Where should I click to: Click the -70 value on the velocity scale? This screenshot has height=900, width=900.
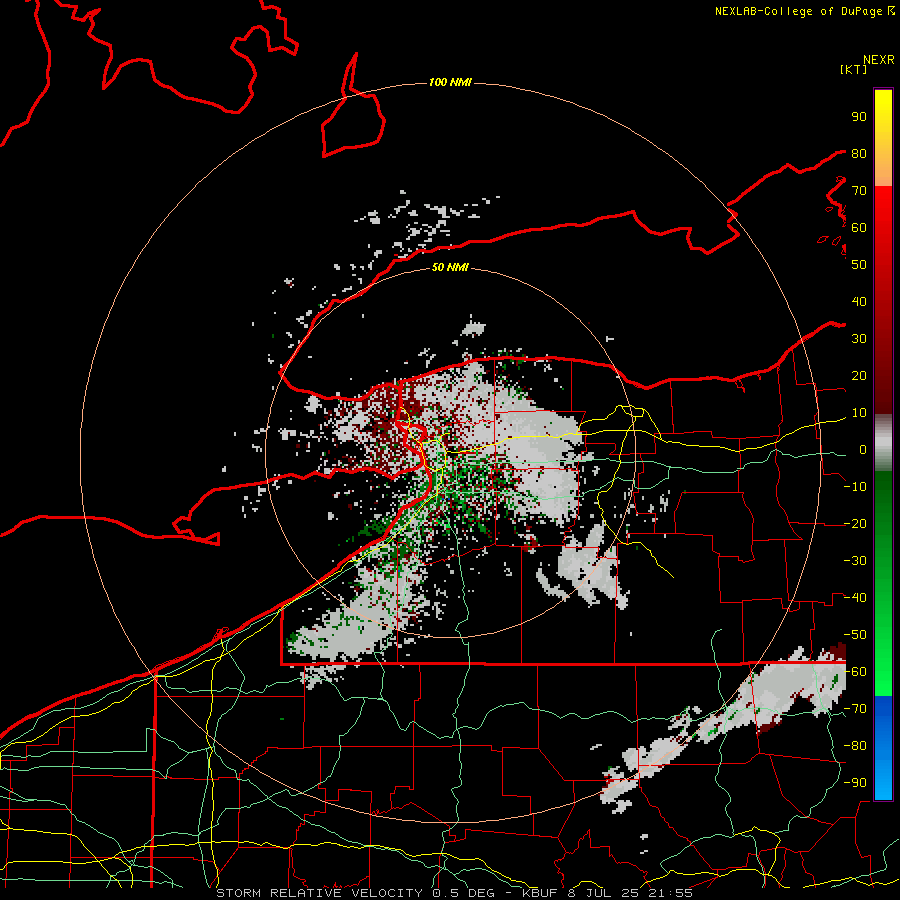tap(855, 709)
